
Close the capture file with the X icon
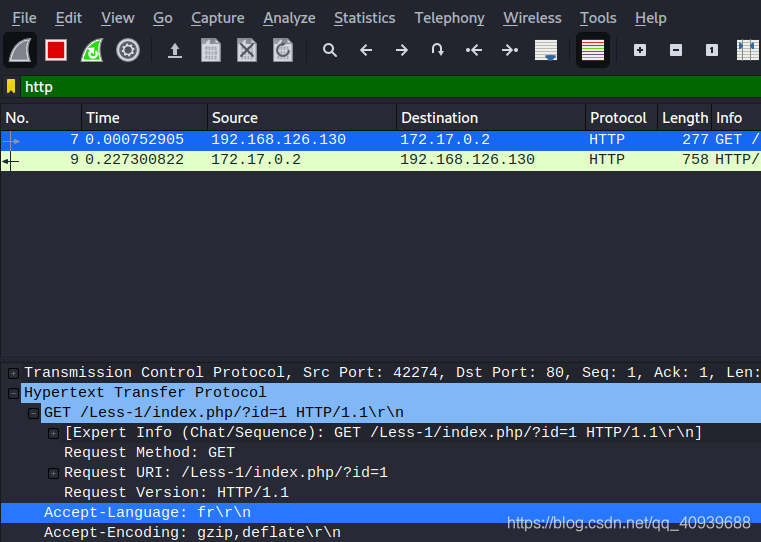coord(247,50)
